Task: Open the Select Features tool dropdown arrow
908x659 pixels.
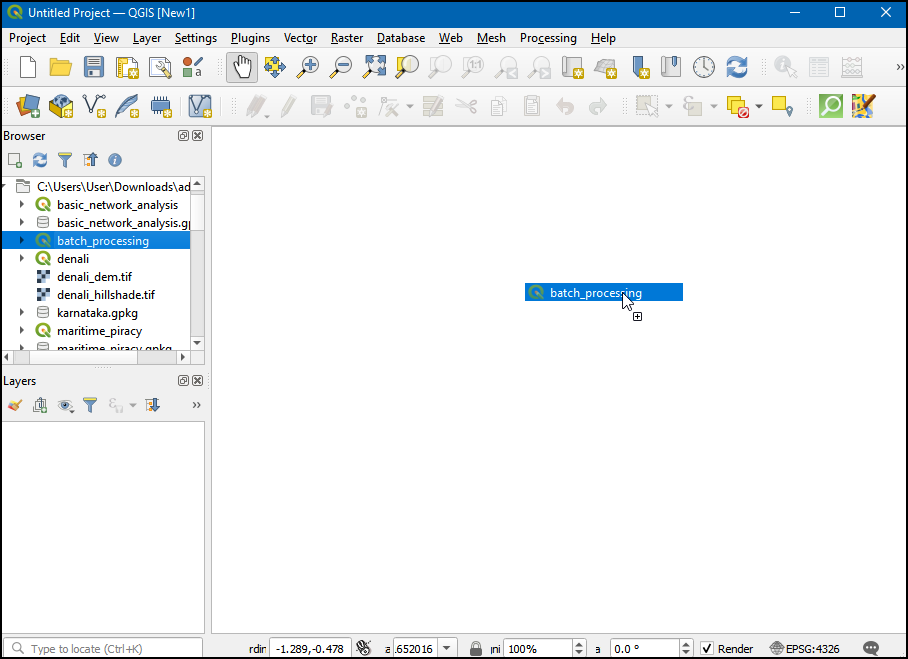Action: click(x=669, y=107)
